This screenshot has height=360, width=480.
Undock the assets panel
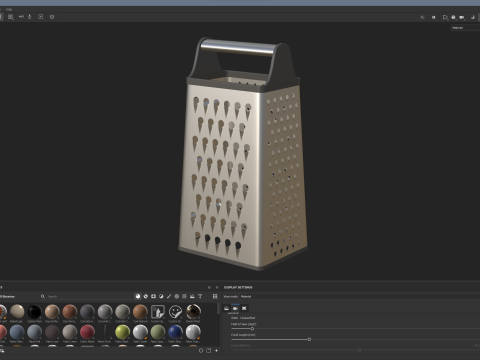pyautogui.click(x=209, y=287)
